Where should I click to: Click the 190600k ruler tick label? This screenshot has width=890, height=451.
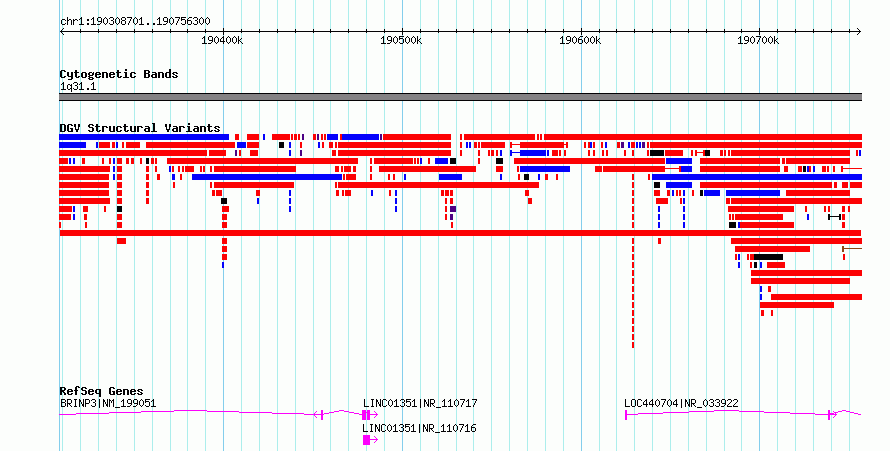point(580,41)
